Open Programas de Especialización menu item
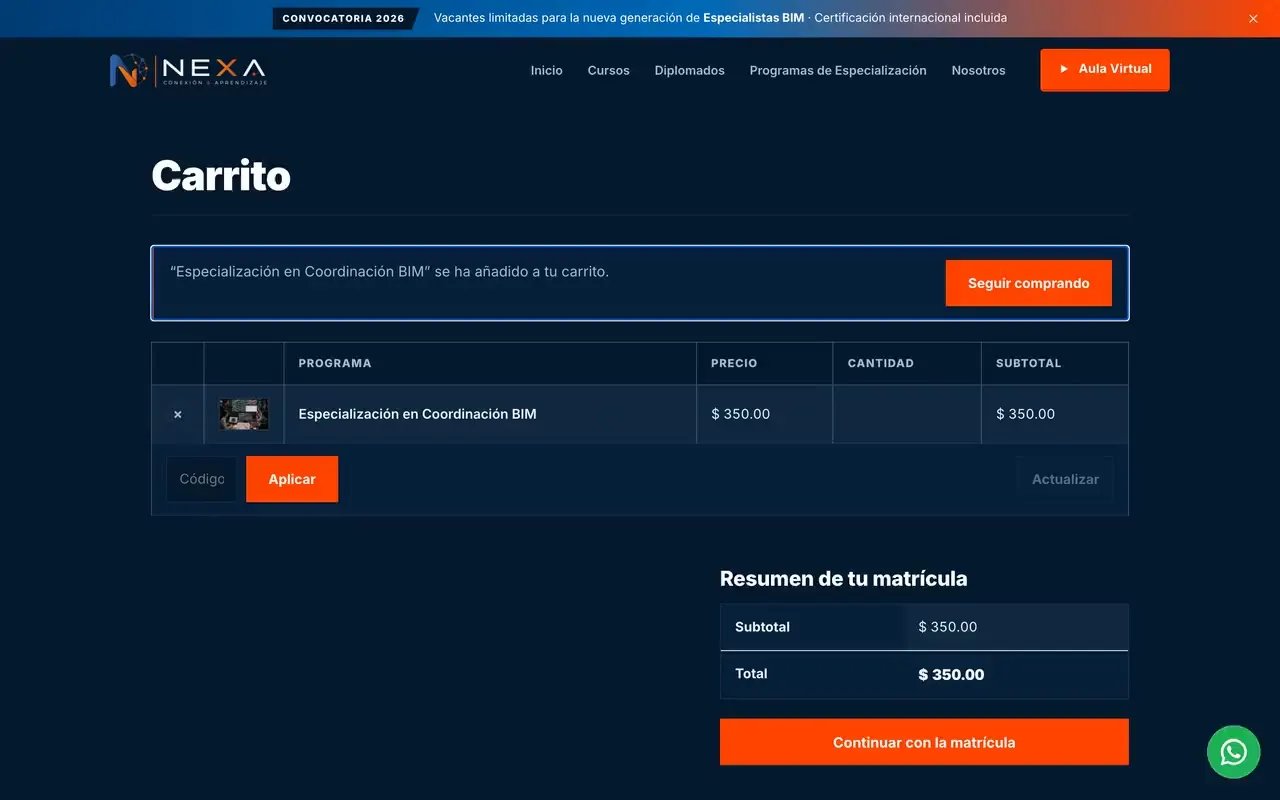This screenshot has width=1280, height=800. [x=838, y=70]
